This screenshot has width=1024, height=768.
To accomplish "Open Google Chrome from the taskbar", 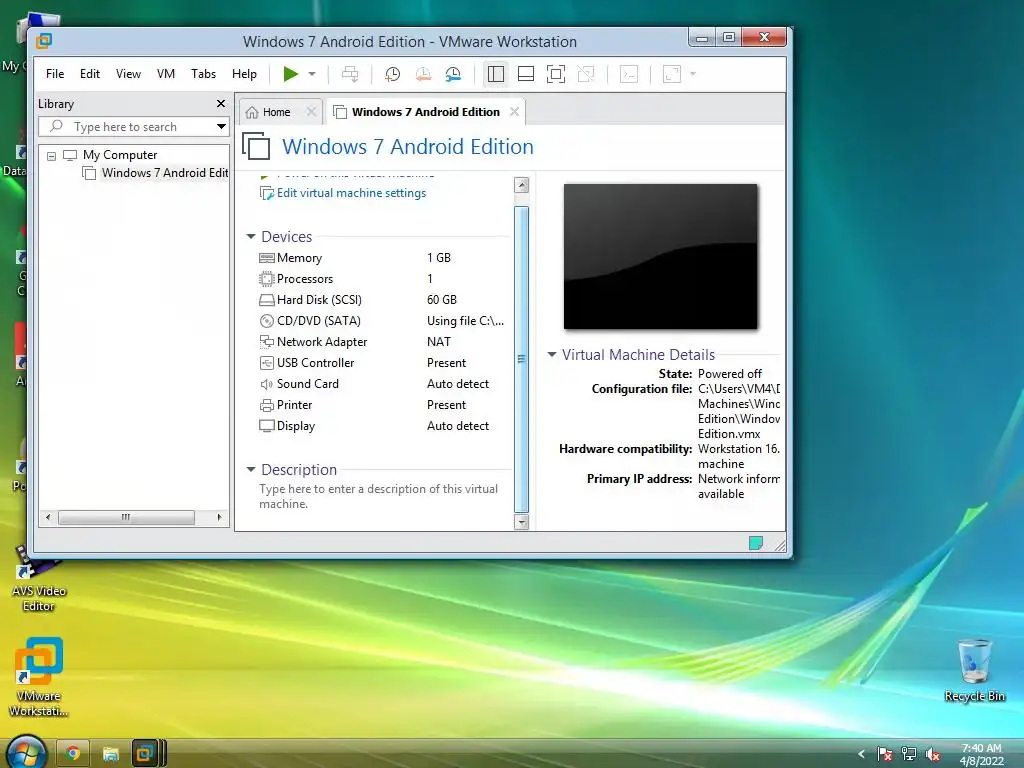I will 72,754.
